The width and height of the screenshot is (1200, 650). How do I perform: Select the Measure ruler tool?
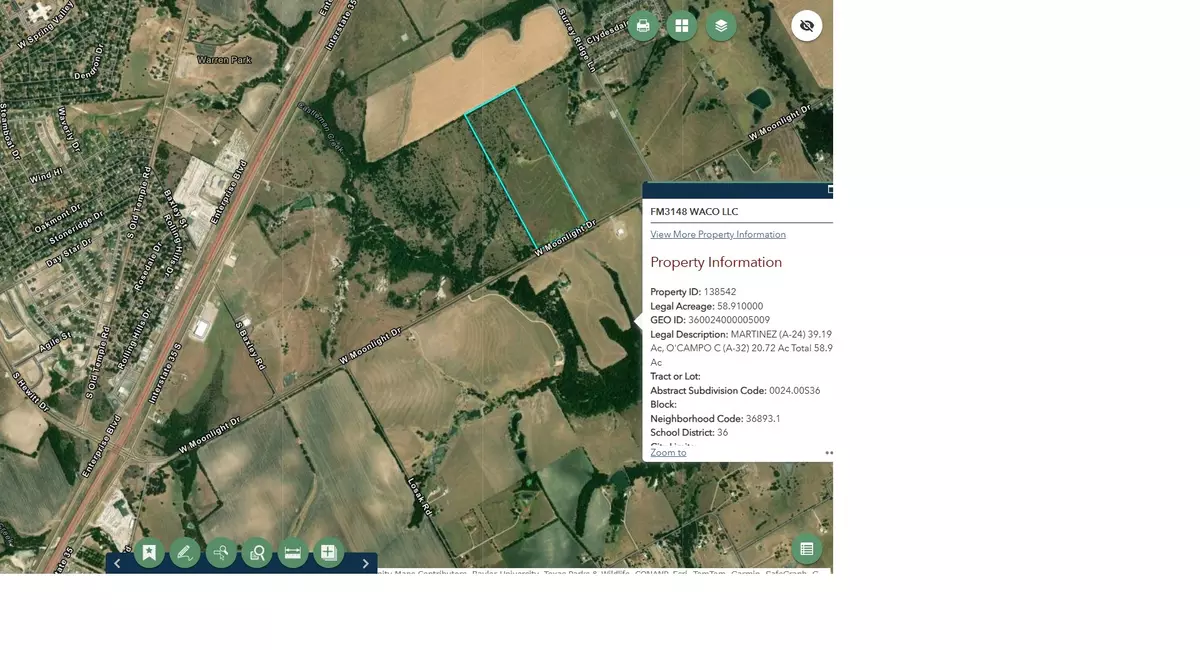pyautogui.click(x=293, y=552)
